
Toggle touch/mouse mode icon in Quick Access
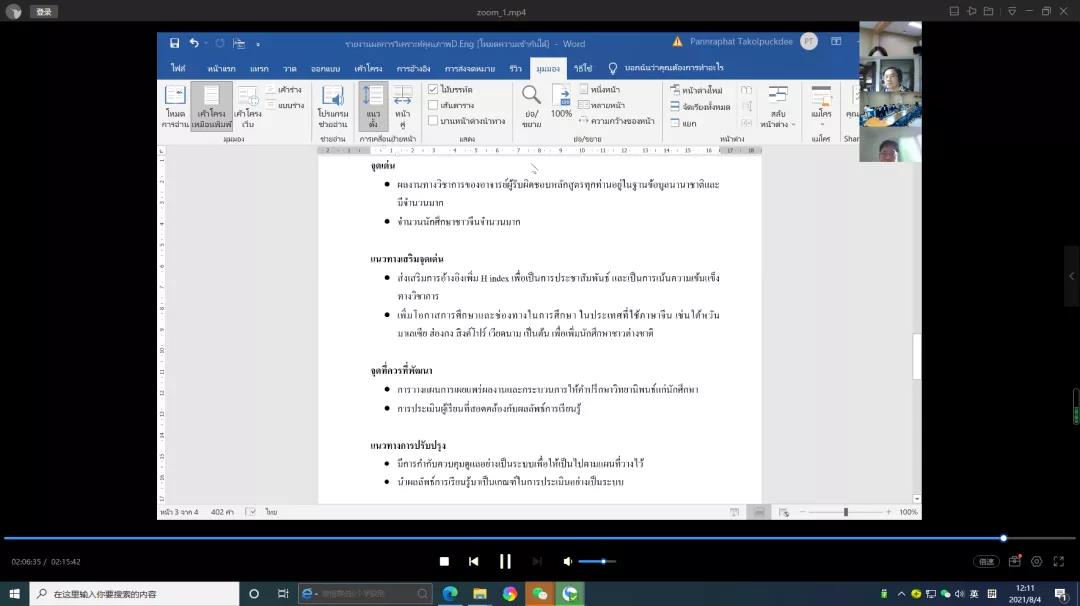[x=239, y=43]
